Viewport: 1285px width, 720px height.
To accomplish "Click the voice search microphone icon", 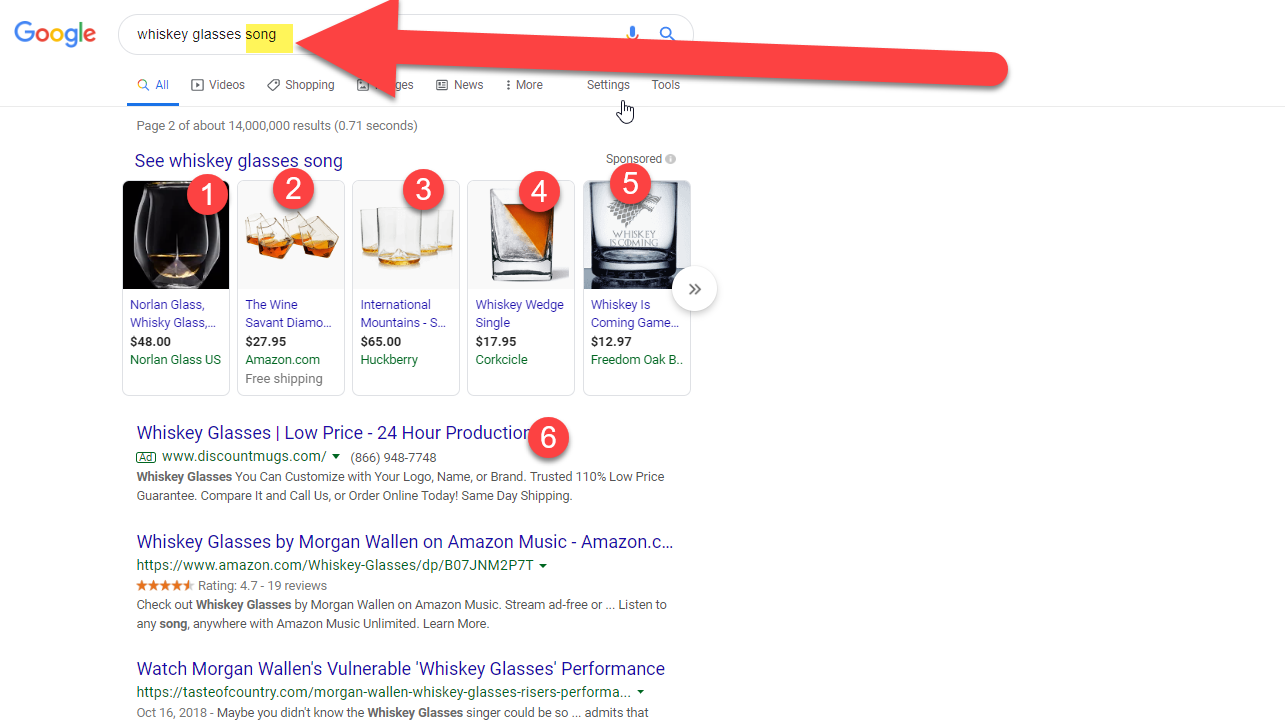I will point(632,34).
